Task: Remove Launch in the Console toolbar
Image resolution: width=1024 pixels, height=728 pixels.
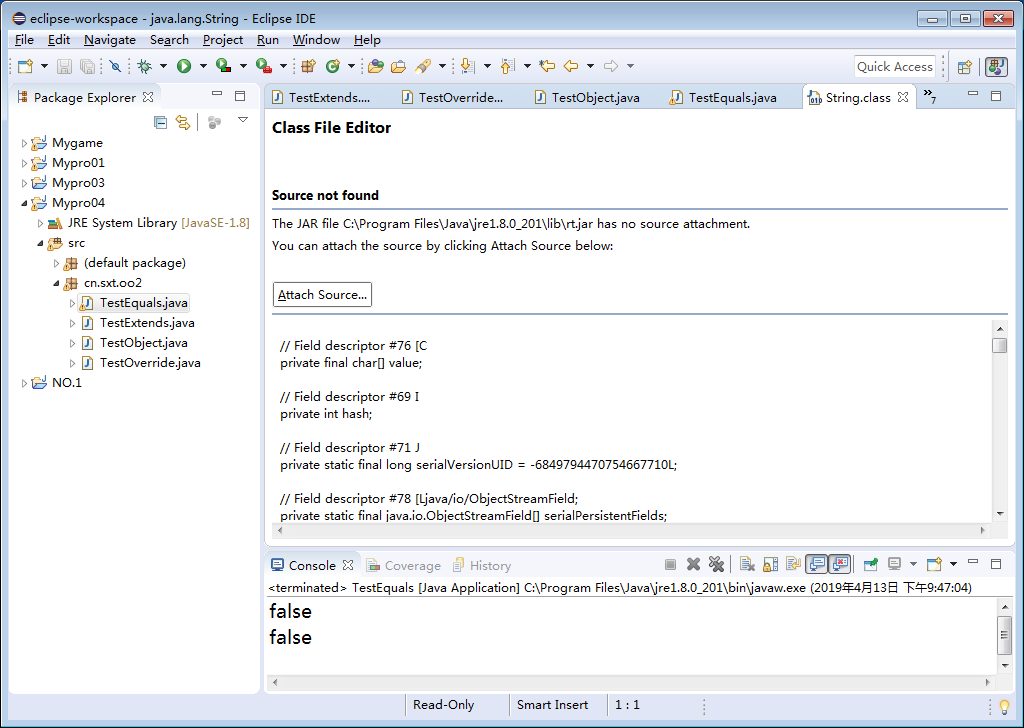Action: pos(694,564)
